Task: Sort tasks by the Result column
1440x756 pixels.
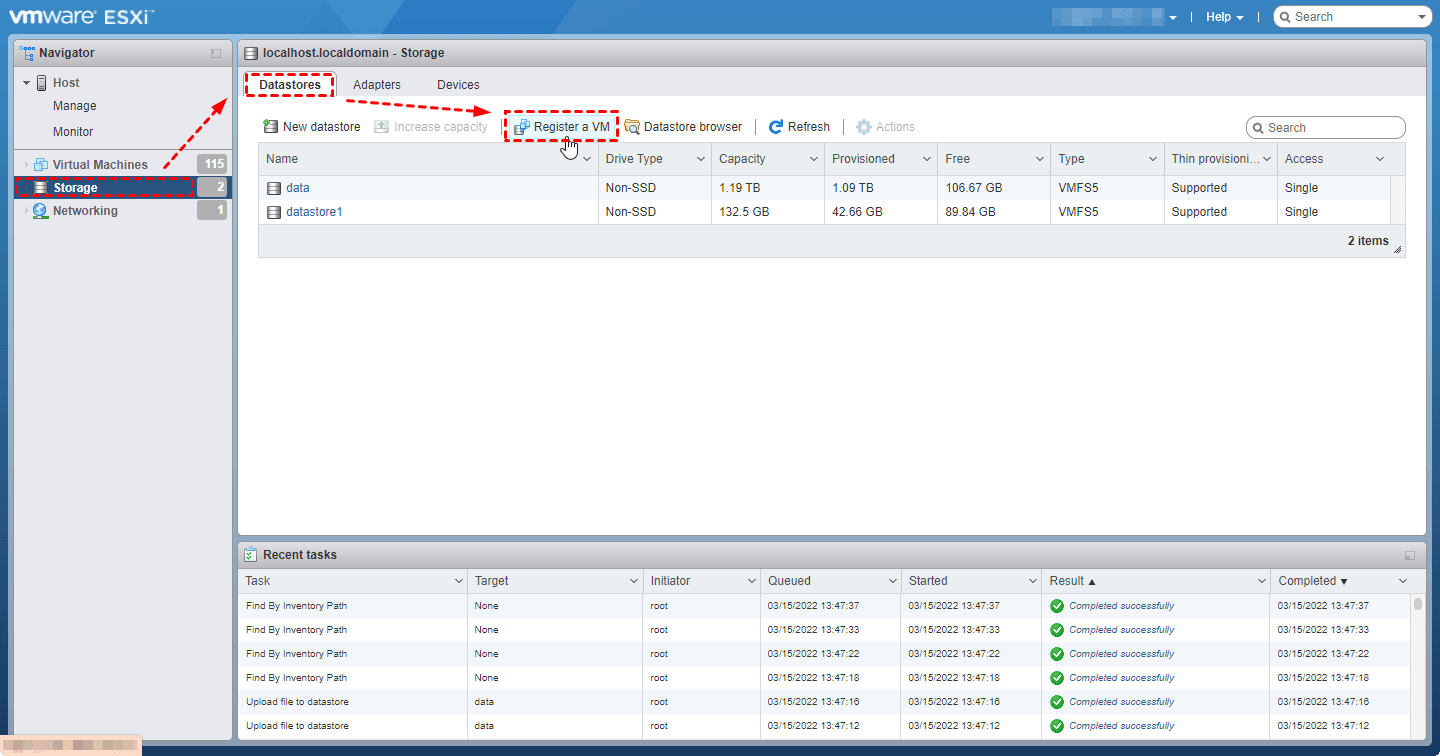Action: click(1066, 581)
